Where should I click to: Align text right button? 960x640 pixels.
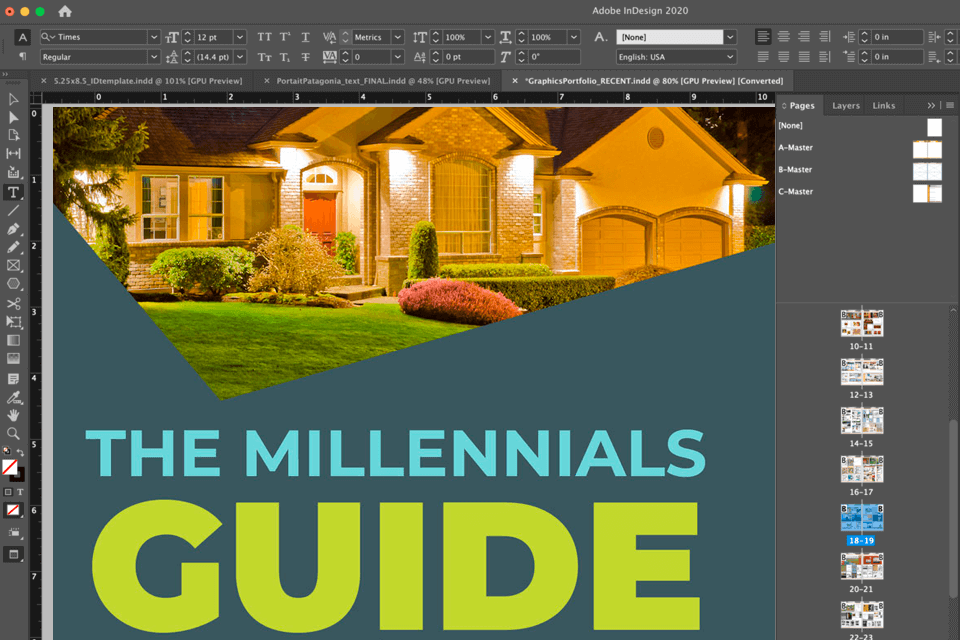[804, 37]
